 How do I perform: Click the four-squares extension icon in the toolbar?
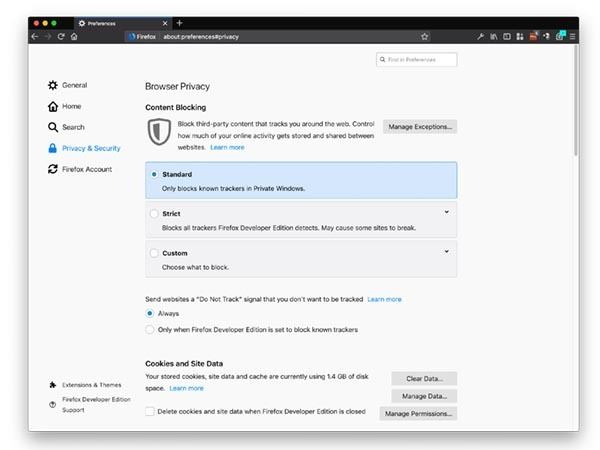point(520,37)
